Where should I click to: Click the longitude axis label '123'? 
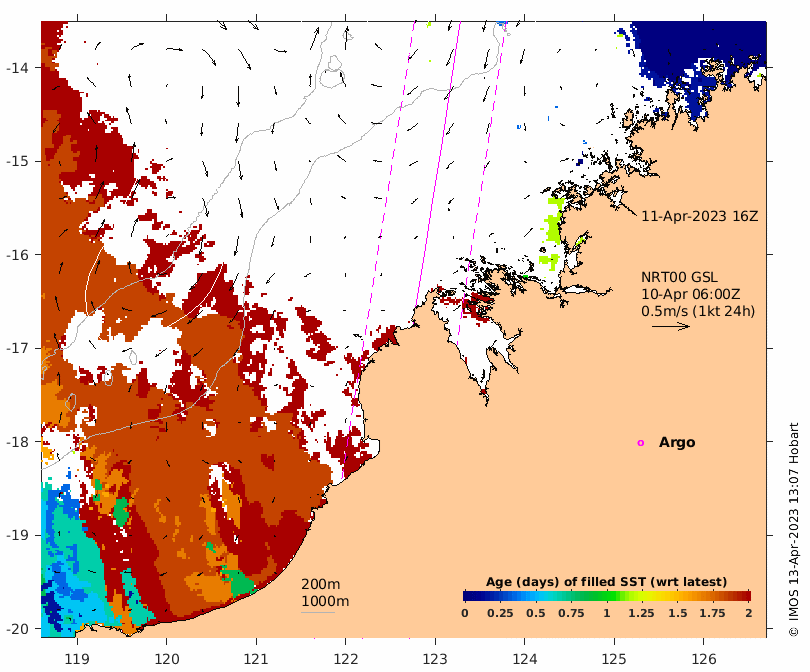tap(435, 660)
